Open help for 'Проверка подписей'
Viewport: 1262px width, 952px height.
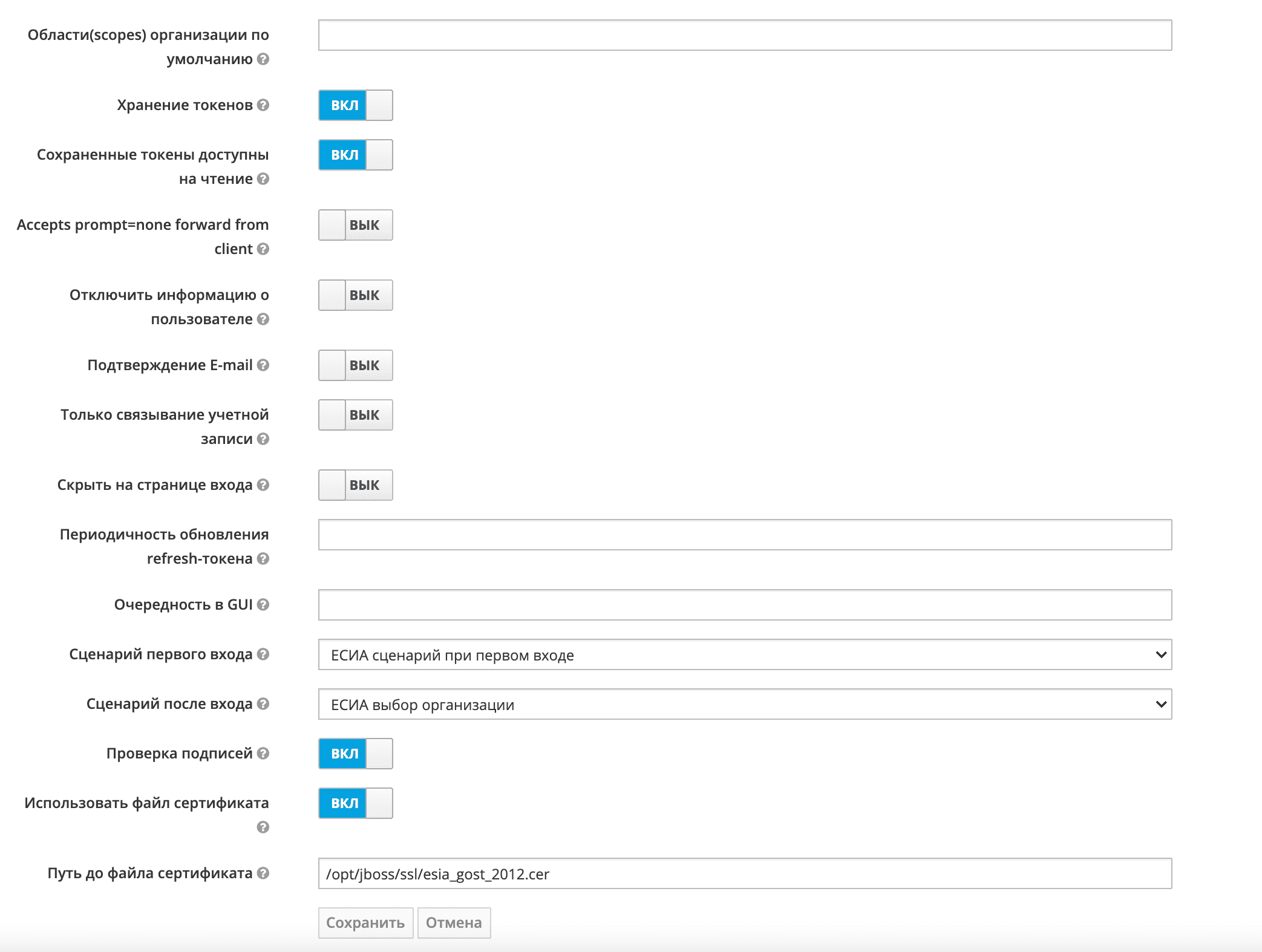point(263,754)
